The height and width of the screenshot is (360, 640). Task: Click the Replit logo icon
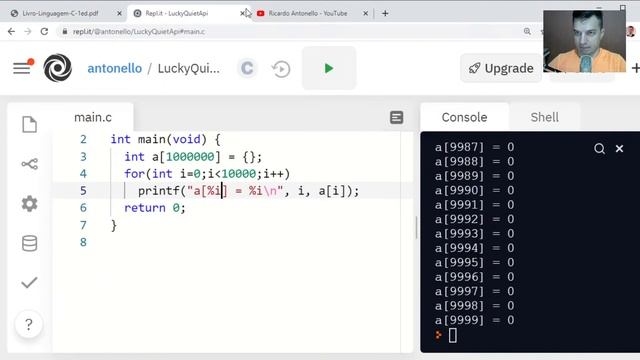point(58,68)
